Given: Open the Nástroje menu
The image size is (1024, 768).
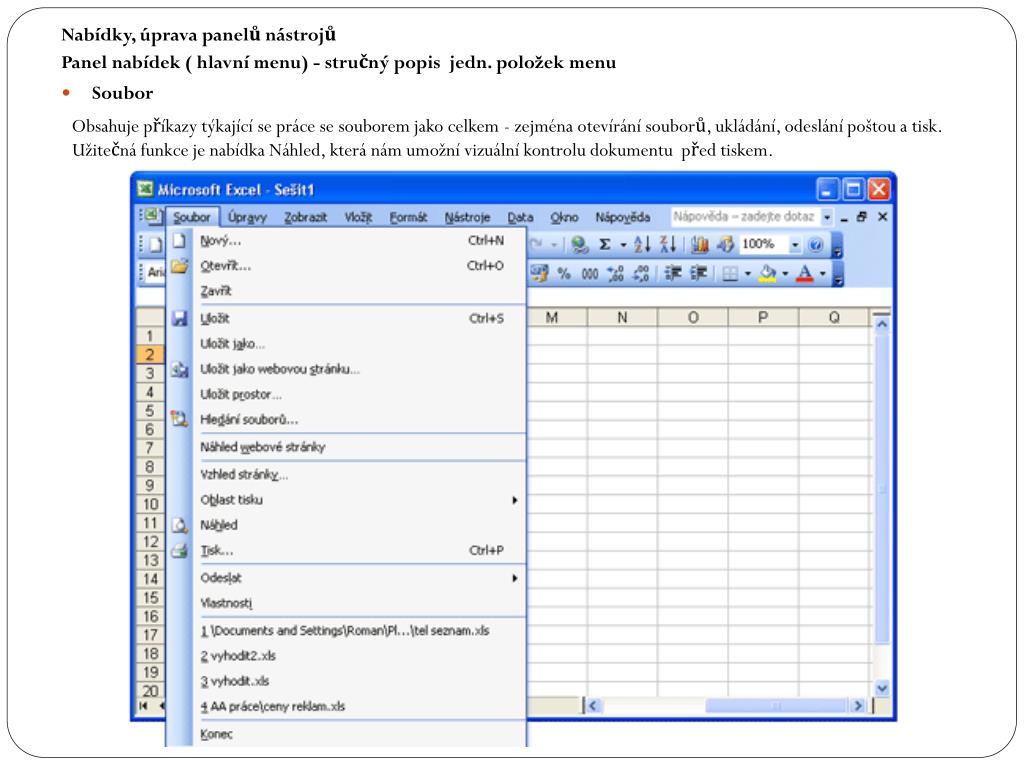Looking at the screenshot, I should (467, 217).
